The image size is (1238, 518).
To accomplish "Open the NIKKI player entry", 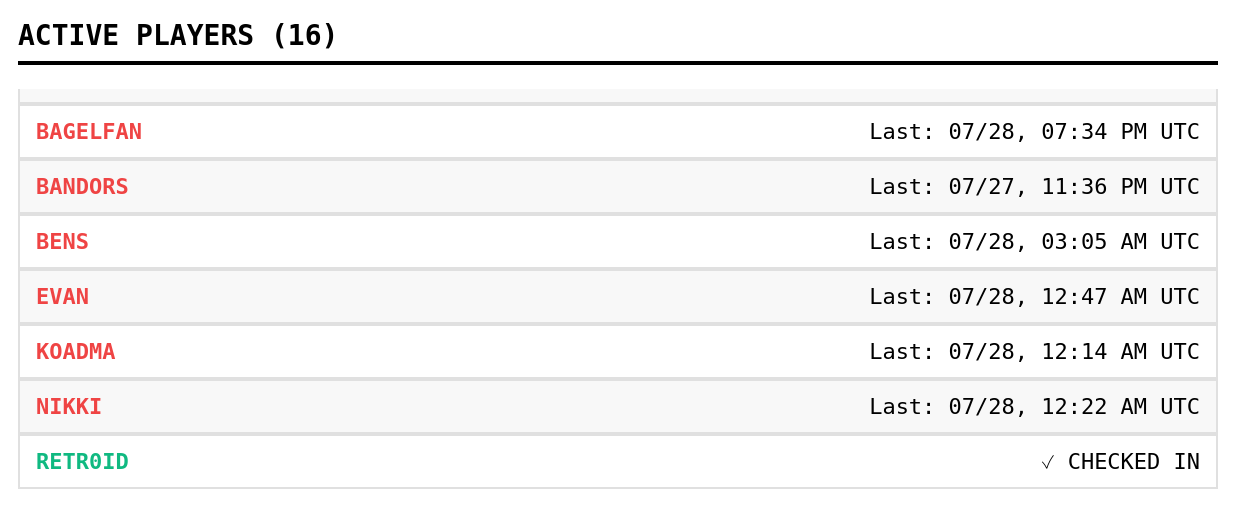I will point(69,407).
